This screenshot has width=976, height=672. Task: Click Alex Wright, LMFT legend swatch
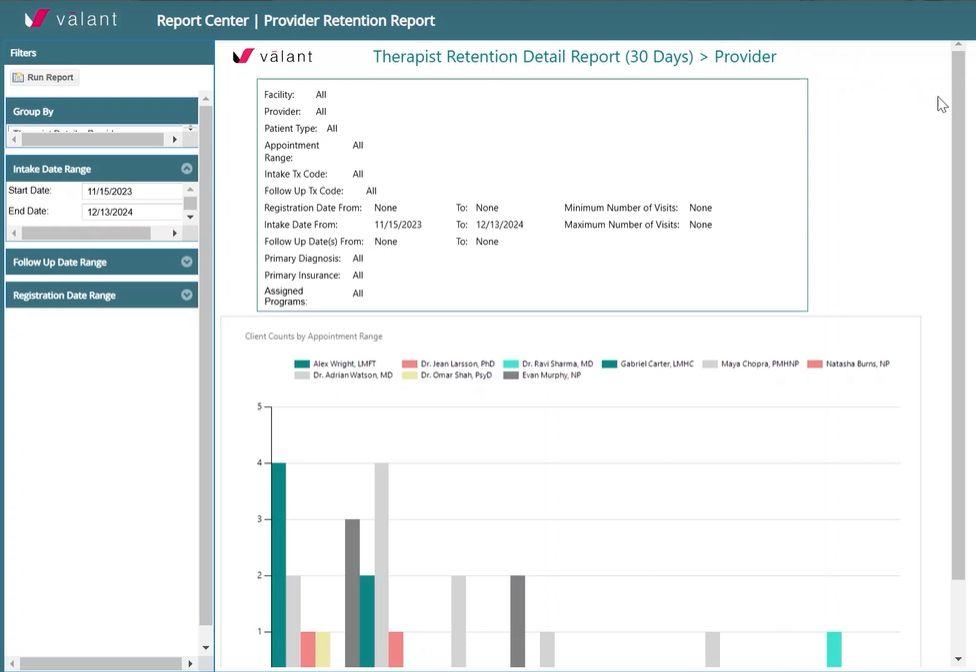tap(302, 364)
